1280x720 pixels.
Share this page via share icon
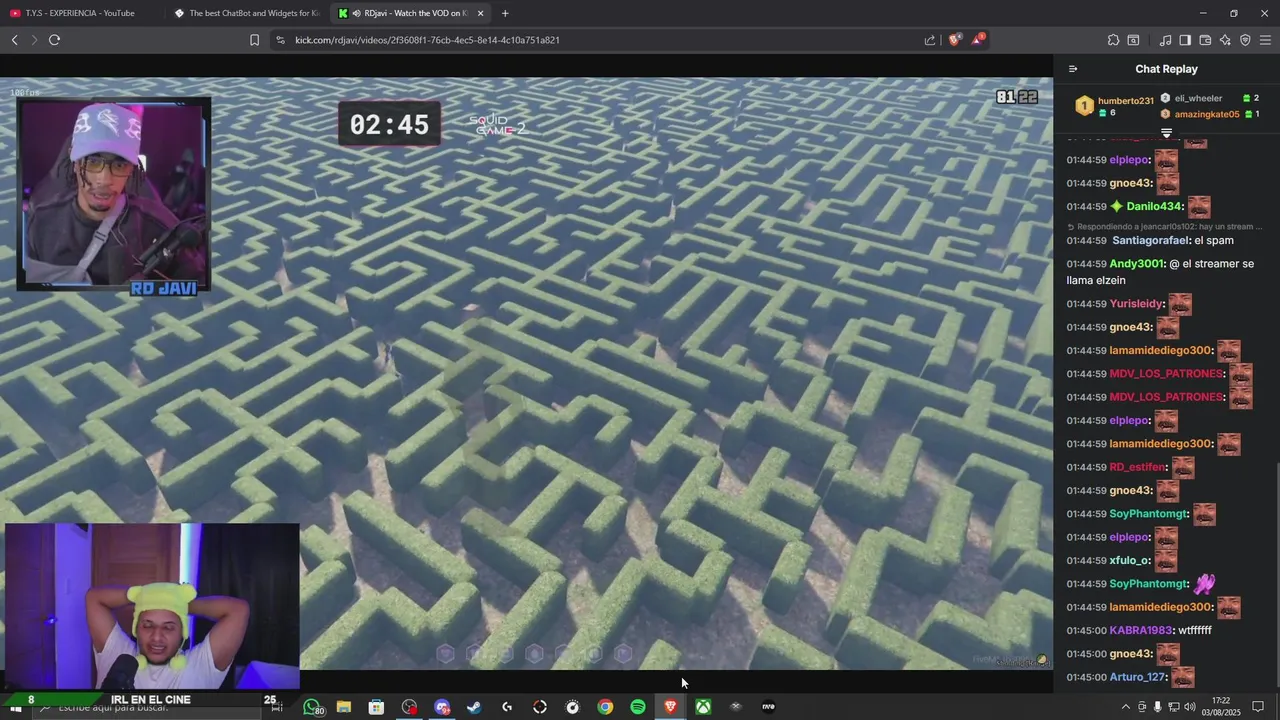pyautogui.click(x=930, y=40)
